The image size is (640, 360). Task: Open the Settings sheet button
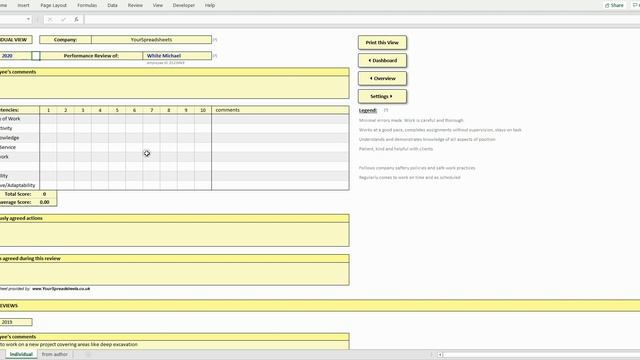382,96
